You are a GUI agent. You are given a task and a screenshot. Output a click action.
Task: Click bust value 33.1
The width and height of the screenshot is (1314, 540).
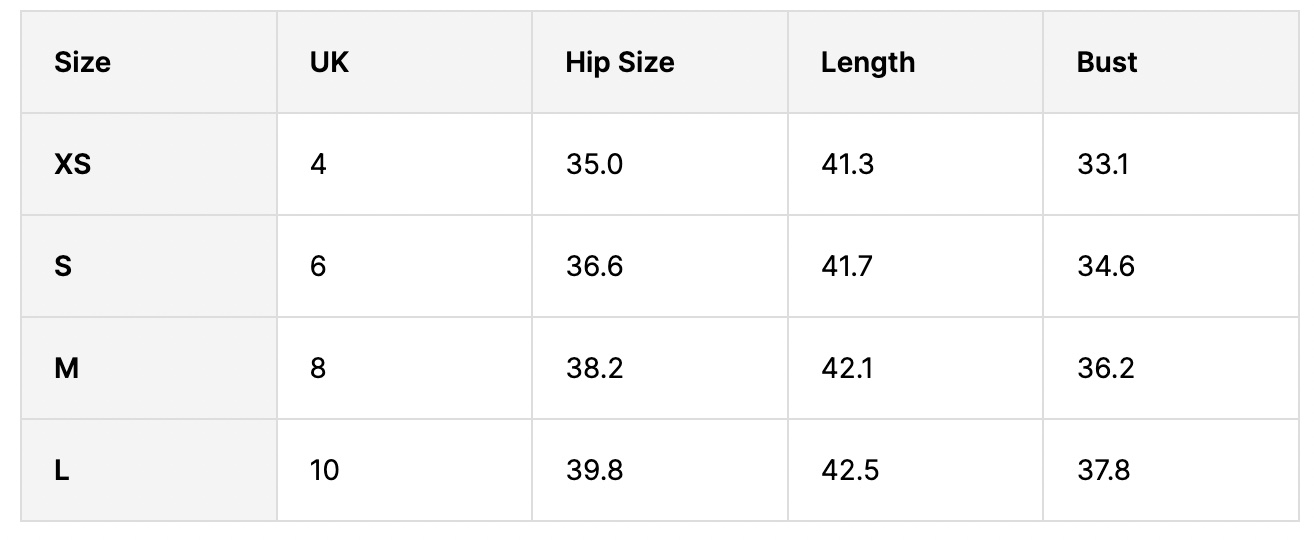(1102, 164)
